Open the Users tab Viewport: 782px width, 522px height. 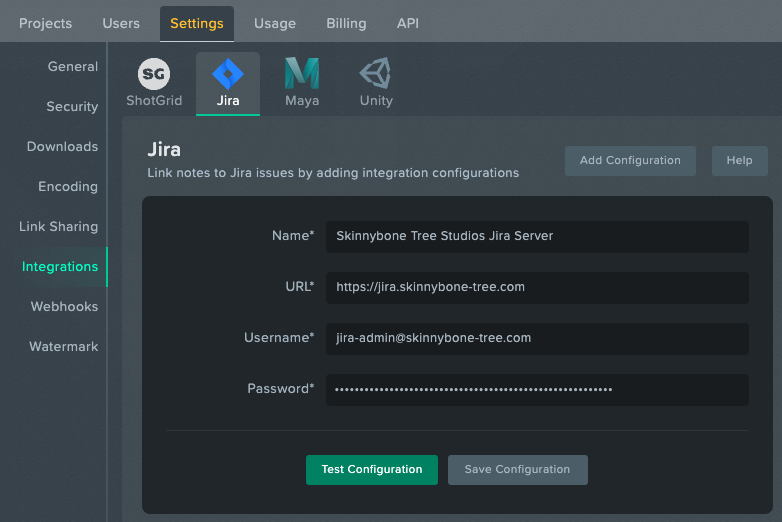(x=121, y=23)
